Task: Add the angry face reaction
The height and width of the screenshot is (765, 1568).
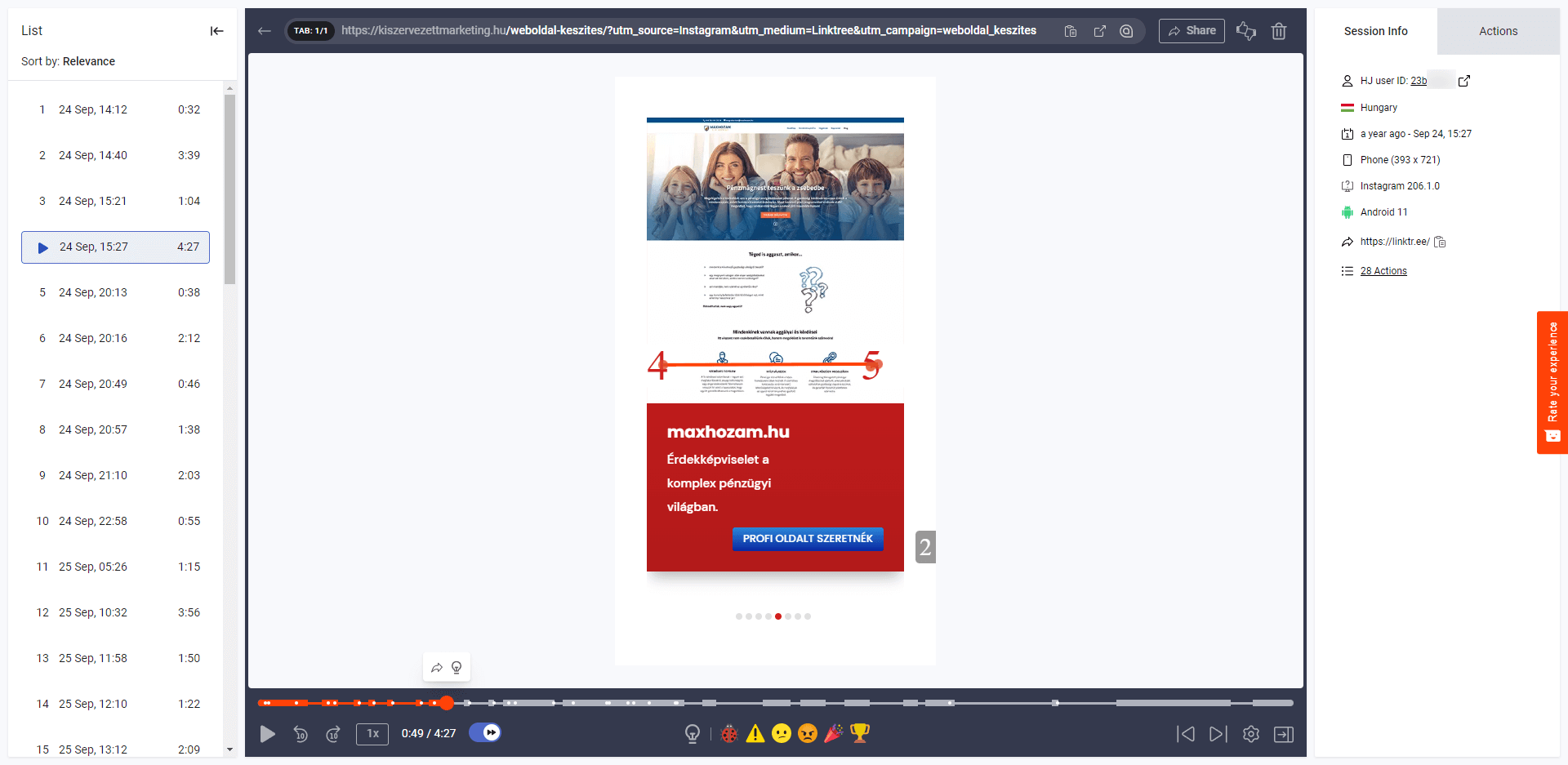Action: coord(808,734)
